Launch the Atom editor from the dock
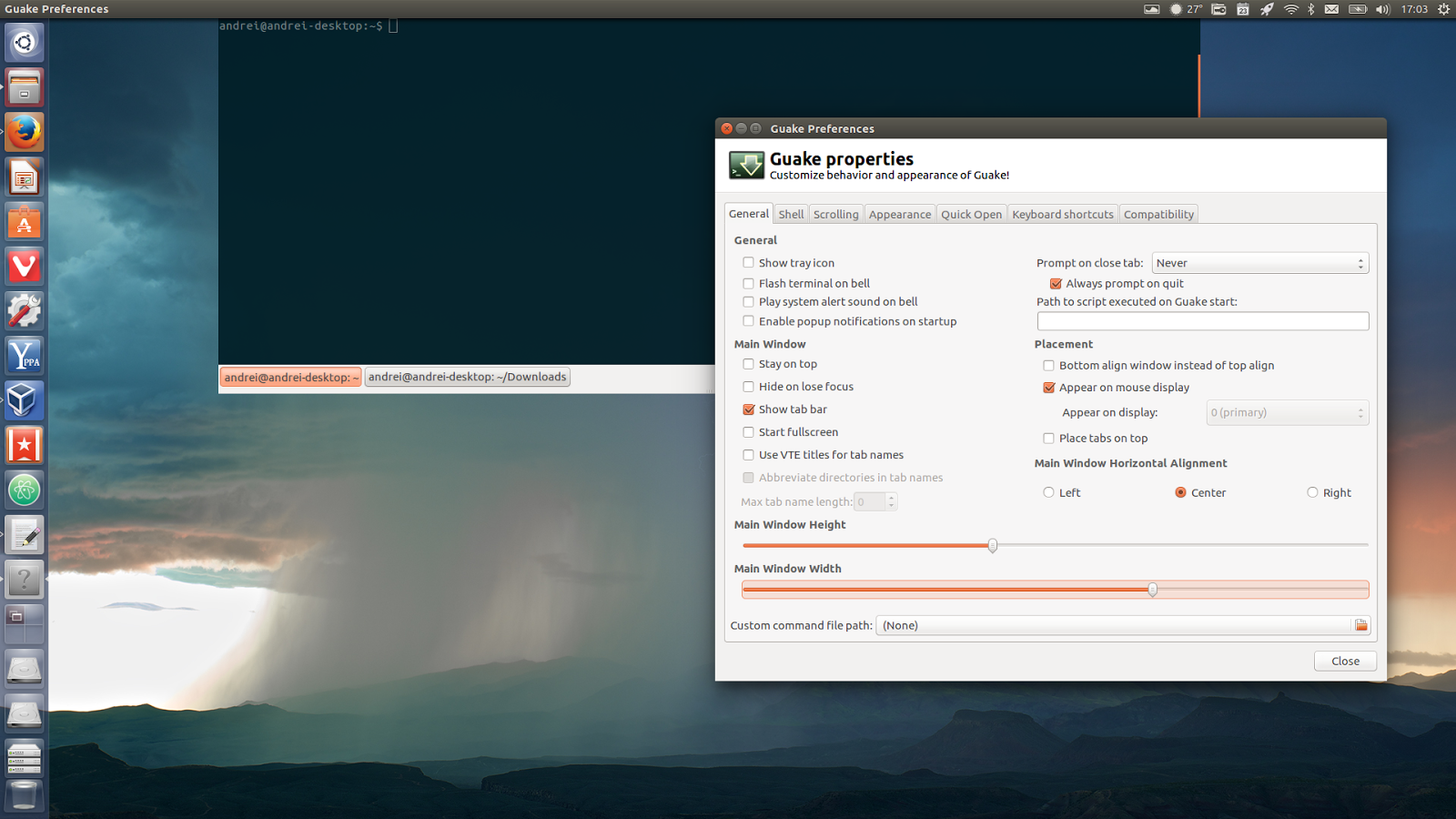This screenshot has width=1456, height=819. point(25,490)
